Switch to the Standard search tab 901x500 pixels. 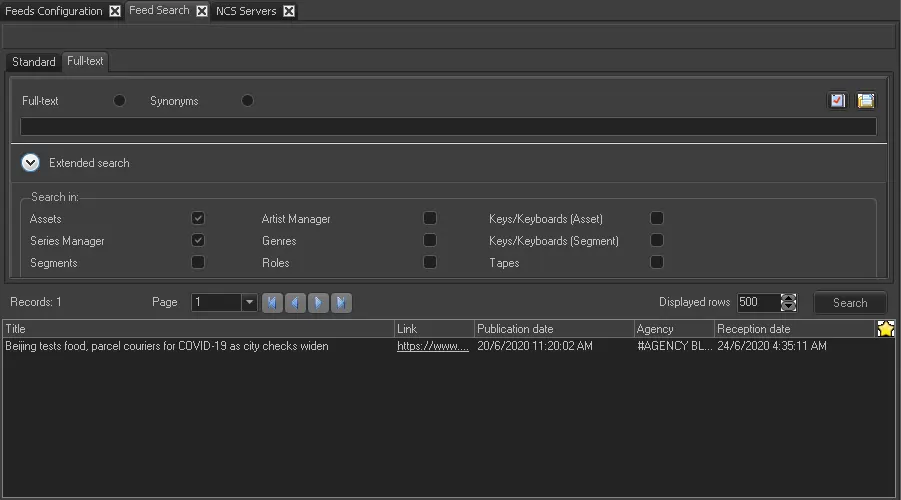(34, 62)
